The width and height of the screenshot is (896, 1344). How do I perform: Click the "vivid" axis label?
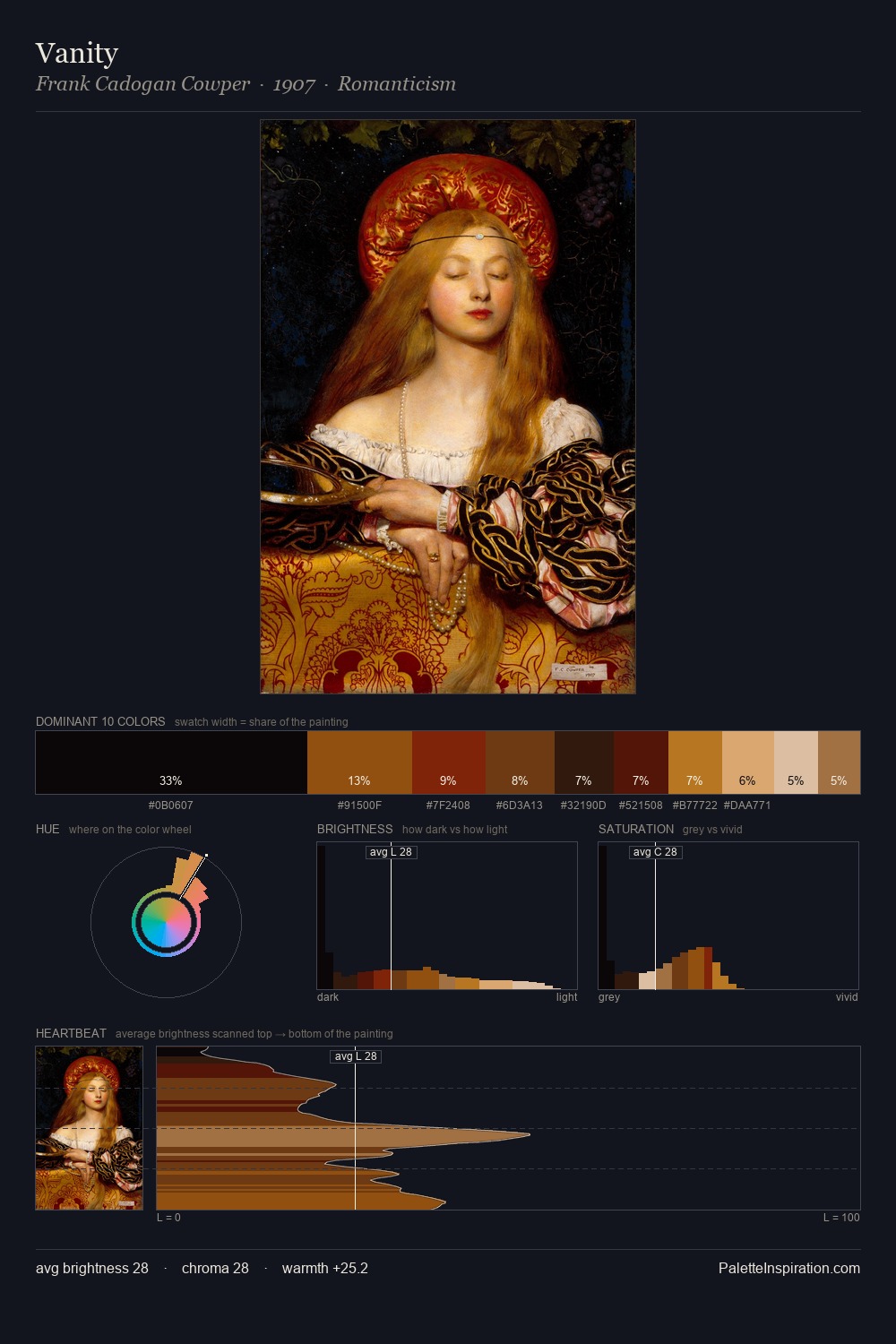[847, 997]
